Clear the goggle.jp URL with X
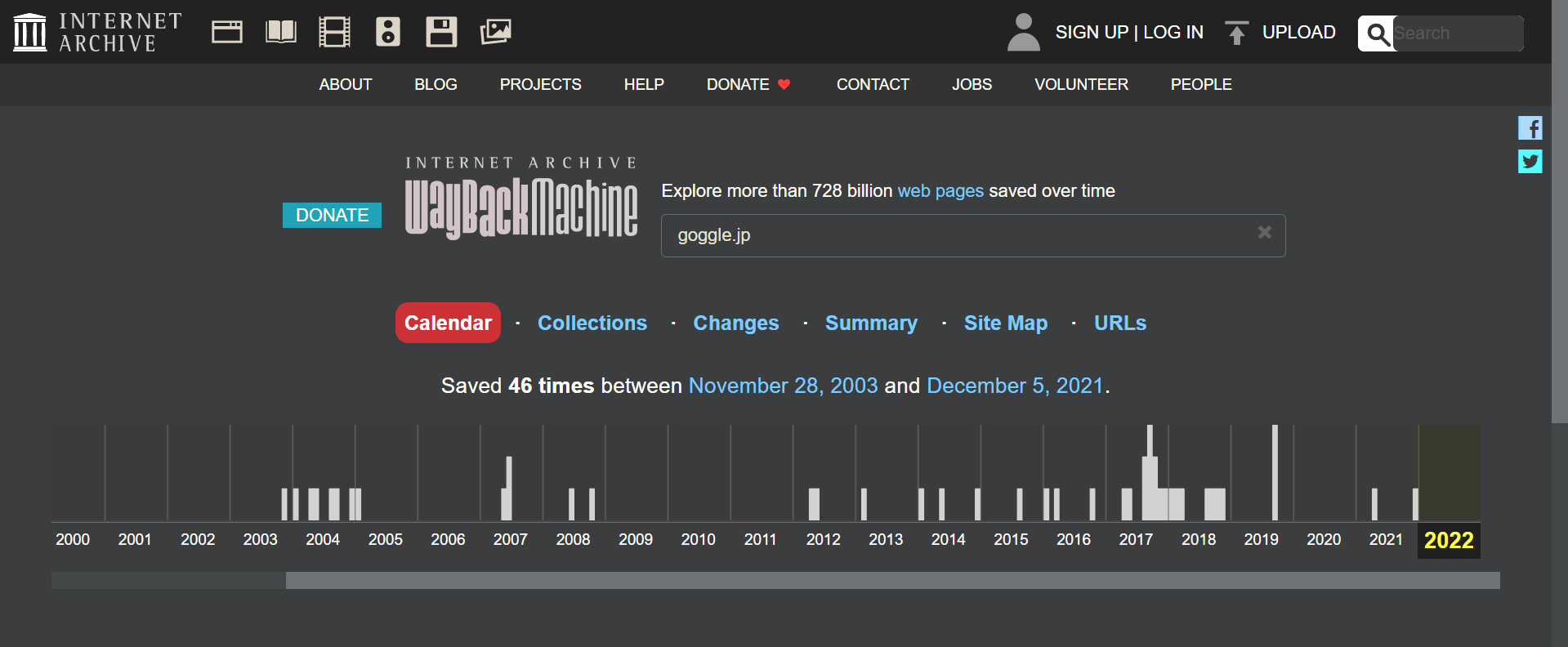The height and width of the screenshot is (647, 1568). click(x=1264, y=233)
